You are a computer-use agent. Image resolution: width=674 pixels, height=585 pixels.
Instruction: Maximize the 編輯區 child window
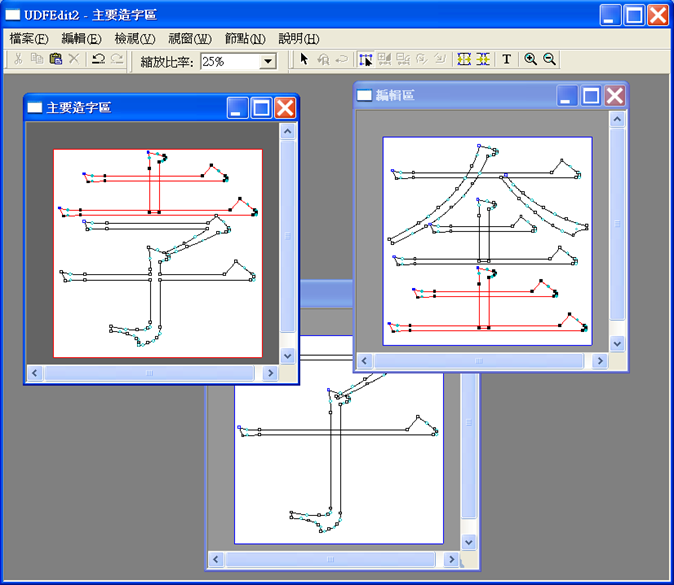point(591,95)
